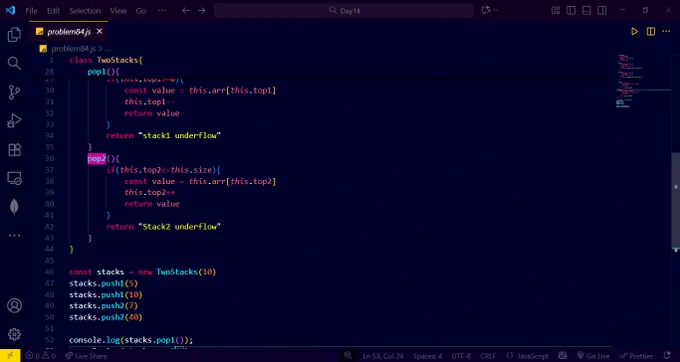Toggle the primary side bar
The width and height of the screenshot is (680, 362).
pos(571,10)
